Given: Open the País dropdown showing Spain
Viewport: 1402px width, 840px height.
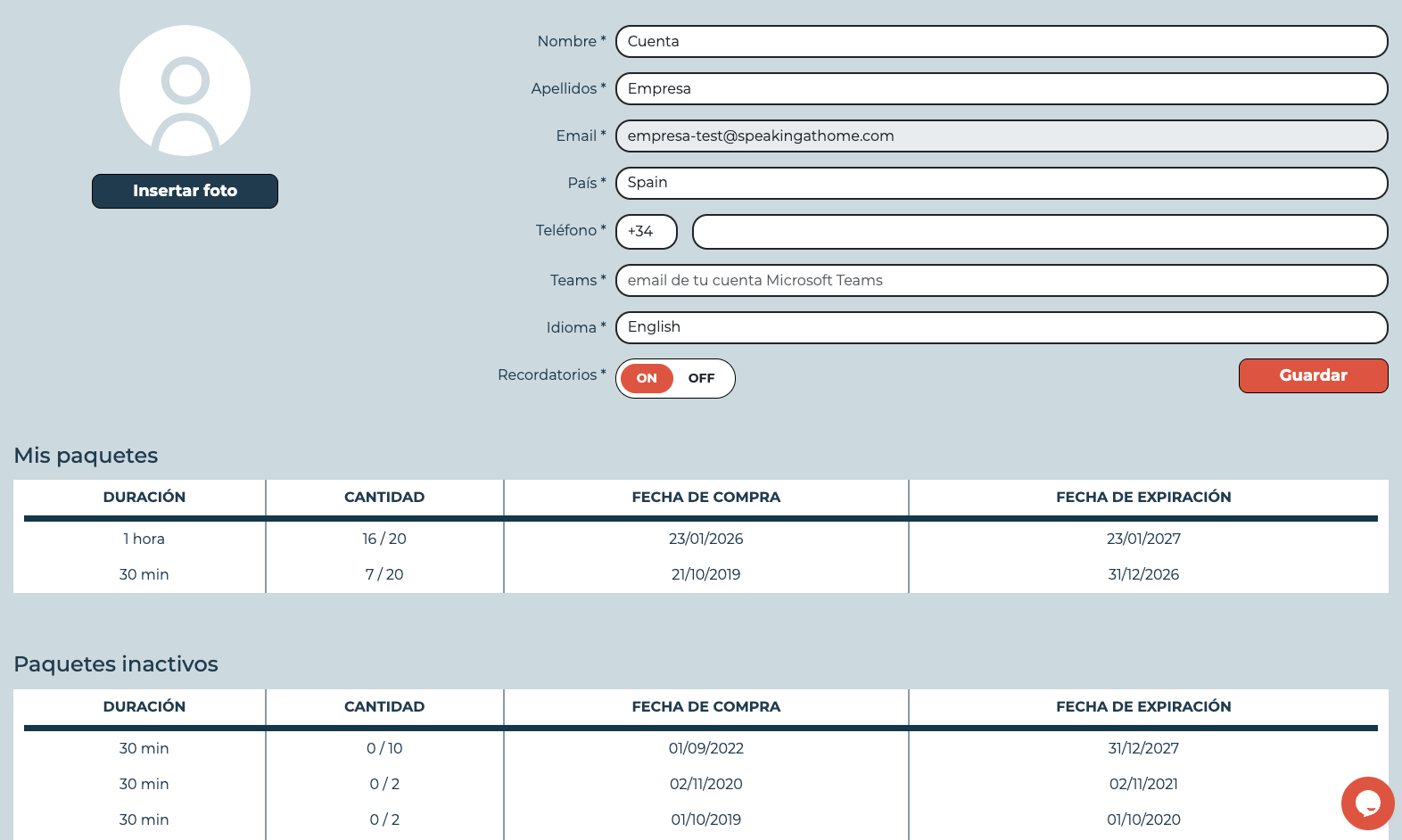Looking at the screenshot, I should tap(1002, 183).
